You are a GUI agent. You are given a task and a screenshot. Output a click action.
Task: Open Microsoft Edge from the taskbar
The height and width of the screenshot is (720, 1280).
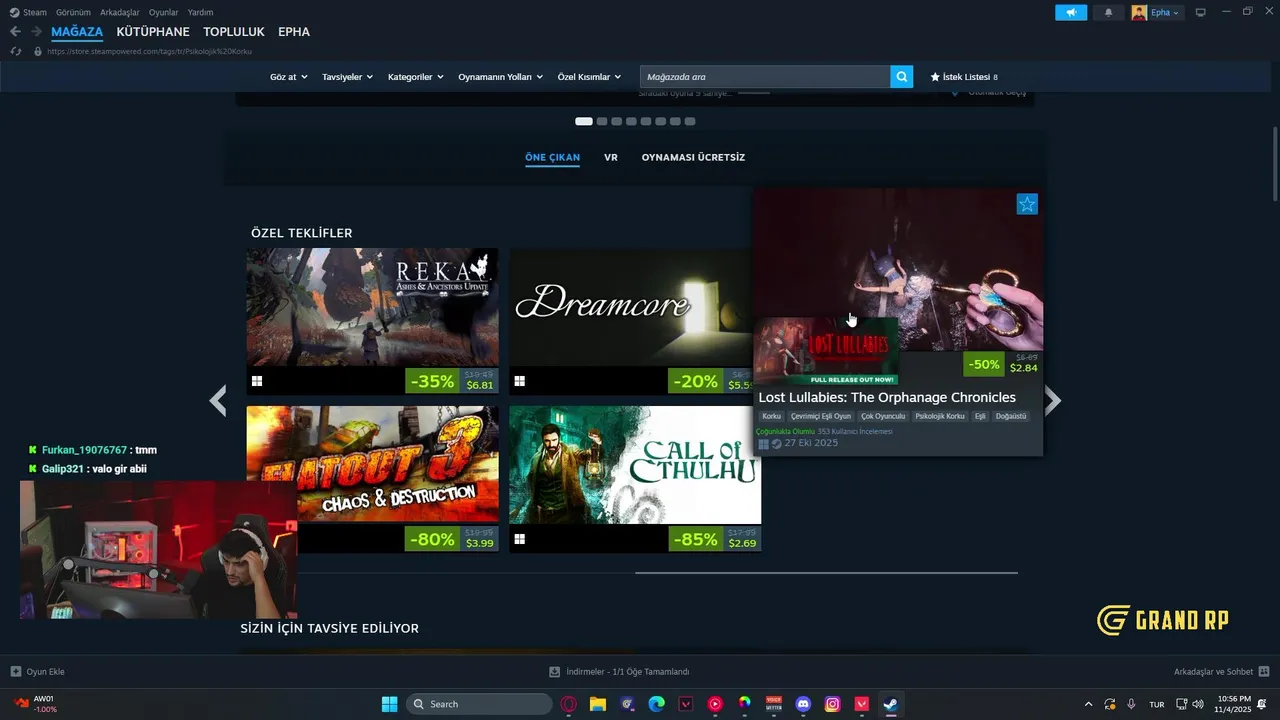click(656, 704)
